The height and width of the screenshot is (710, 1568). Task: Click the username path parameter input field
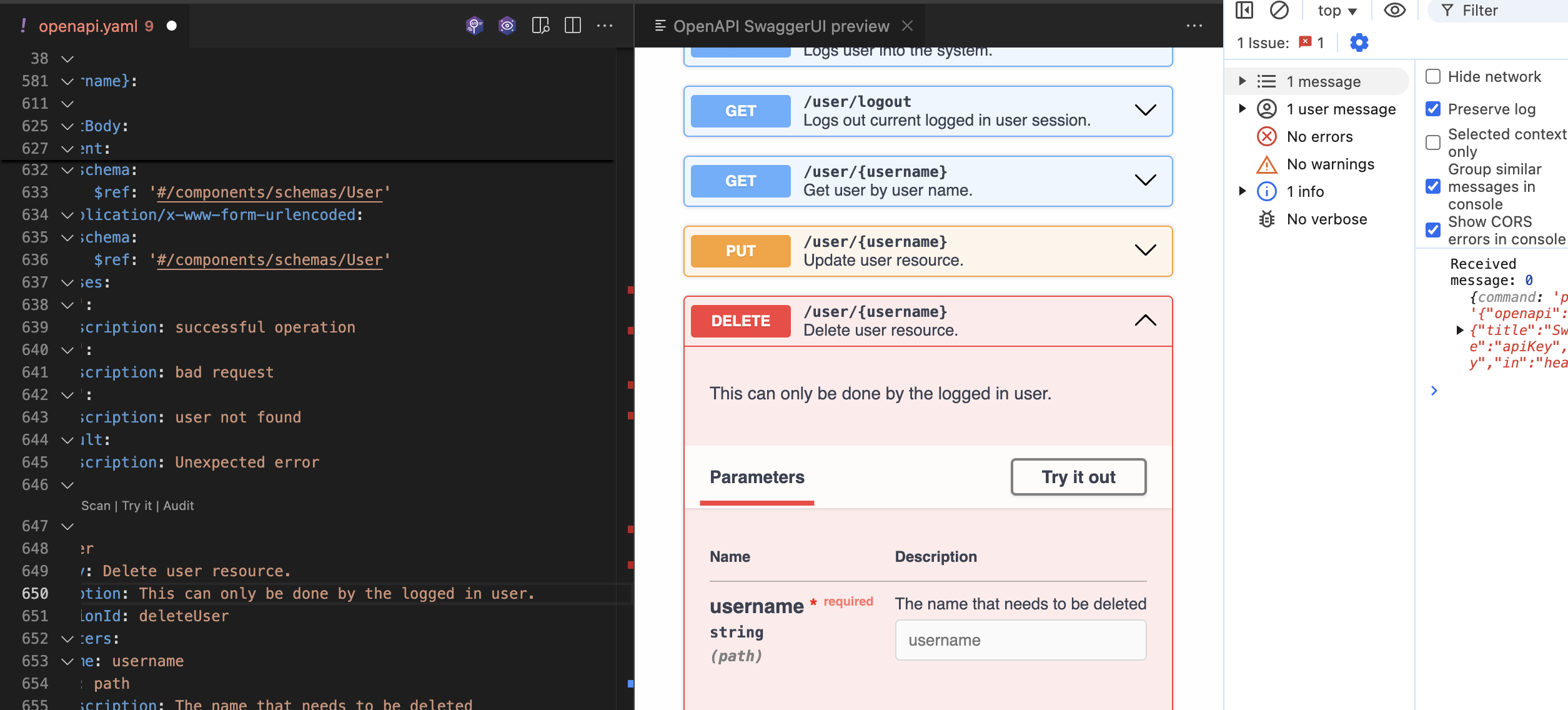[1021, 640]
